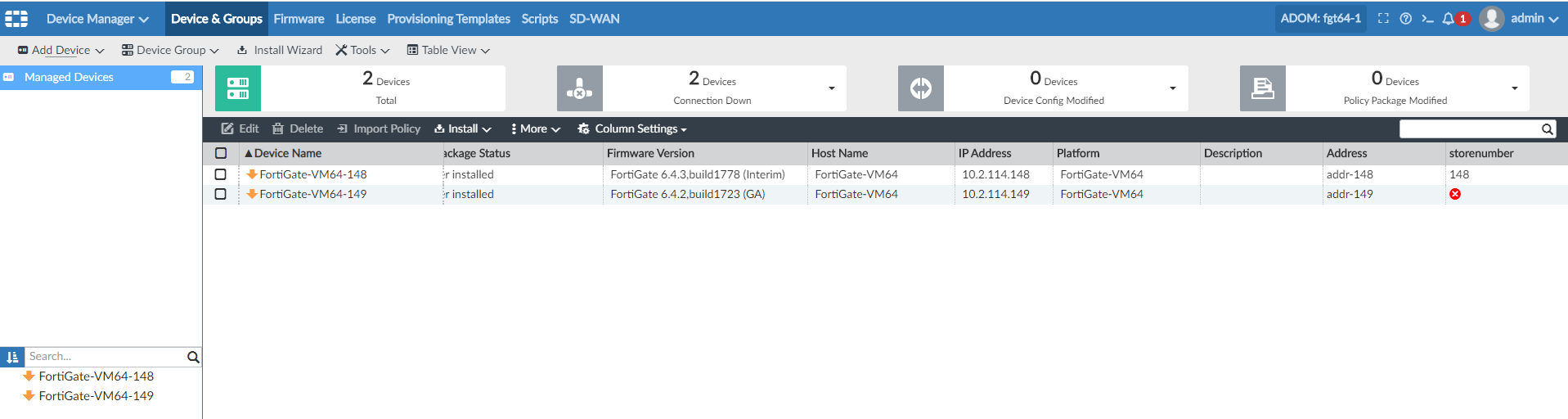Screen dimensions: 1568x419
Task: Click the Connection Down devices icon
Action: (x=579, y=88)
